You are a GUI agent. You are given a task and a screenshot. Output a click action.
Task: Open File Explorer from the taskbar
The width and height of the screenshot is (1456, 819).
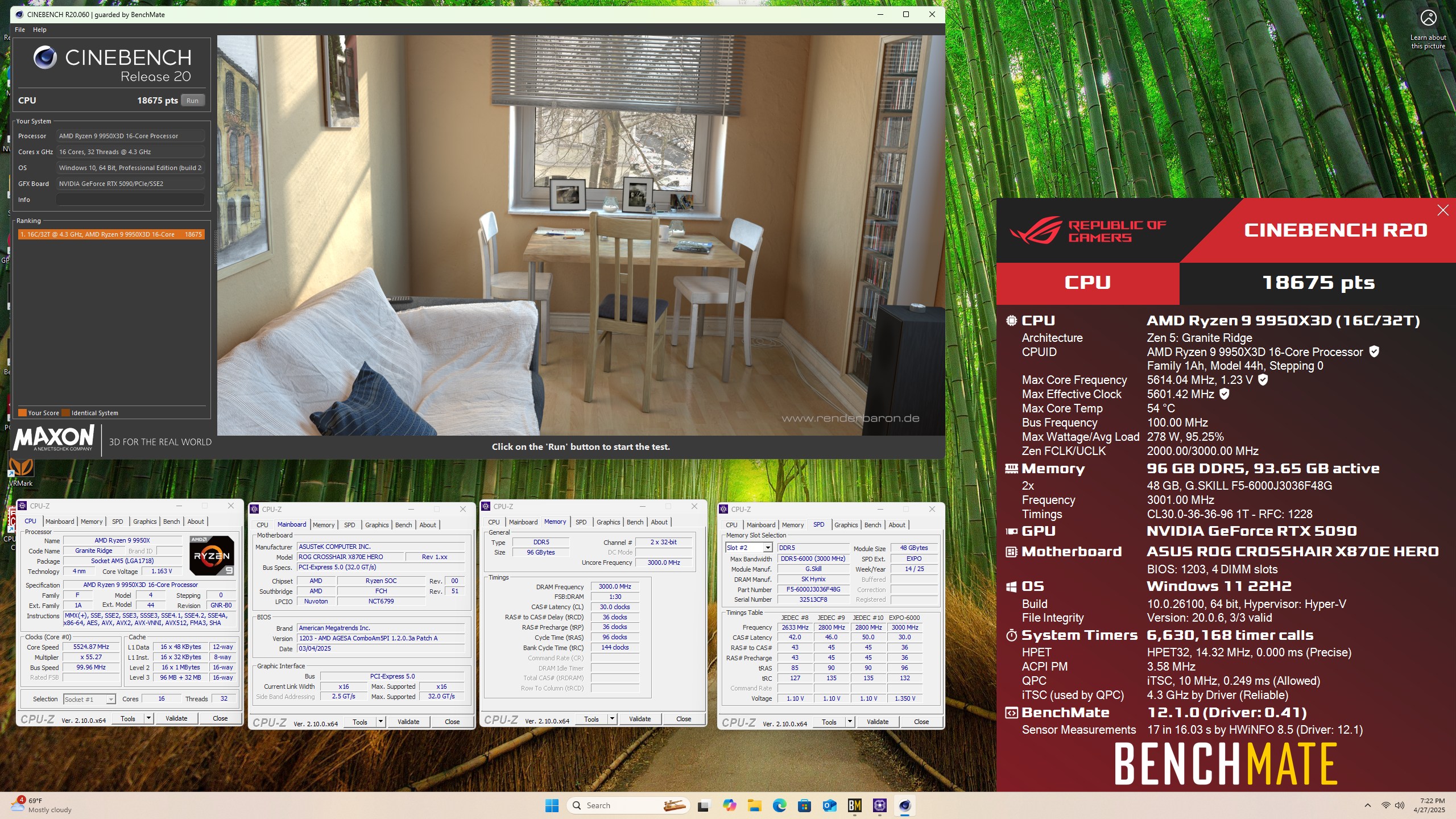point(754,805)
